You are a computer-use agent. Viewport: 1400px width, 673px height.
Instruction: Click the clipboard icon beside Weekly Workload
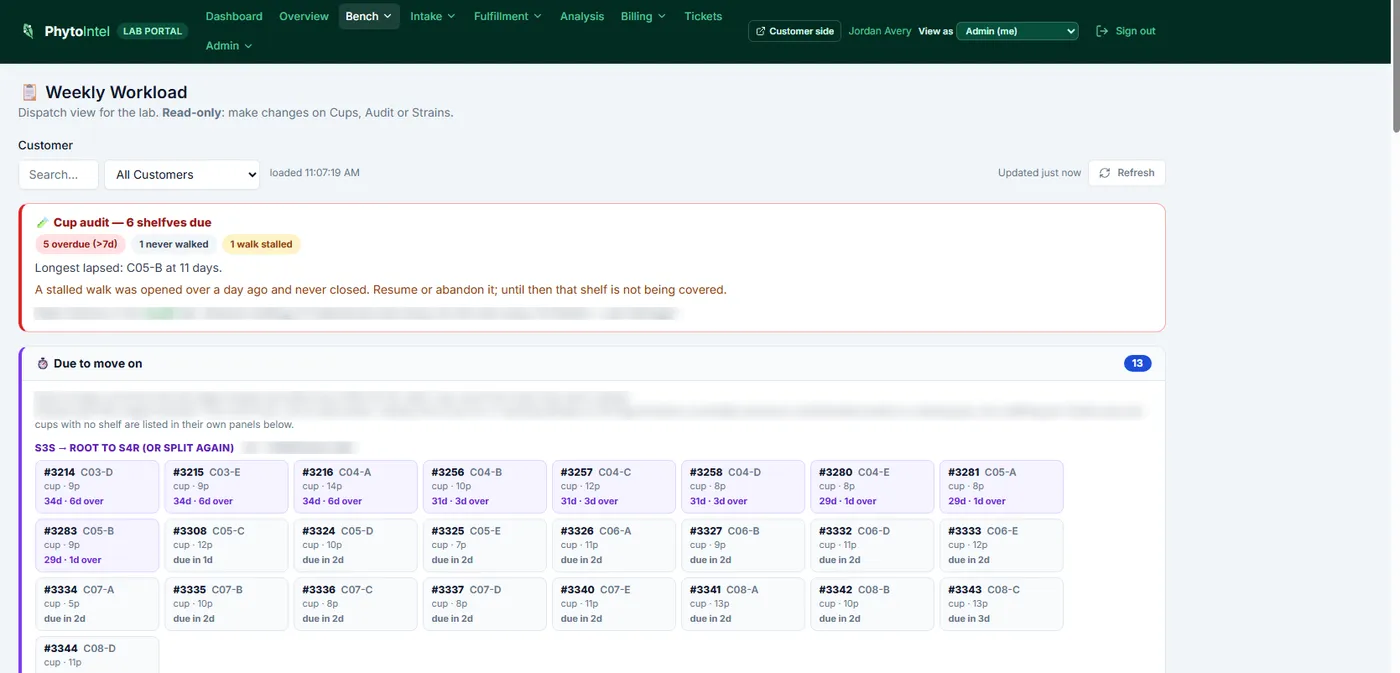29,92
